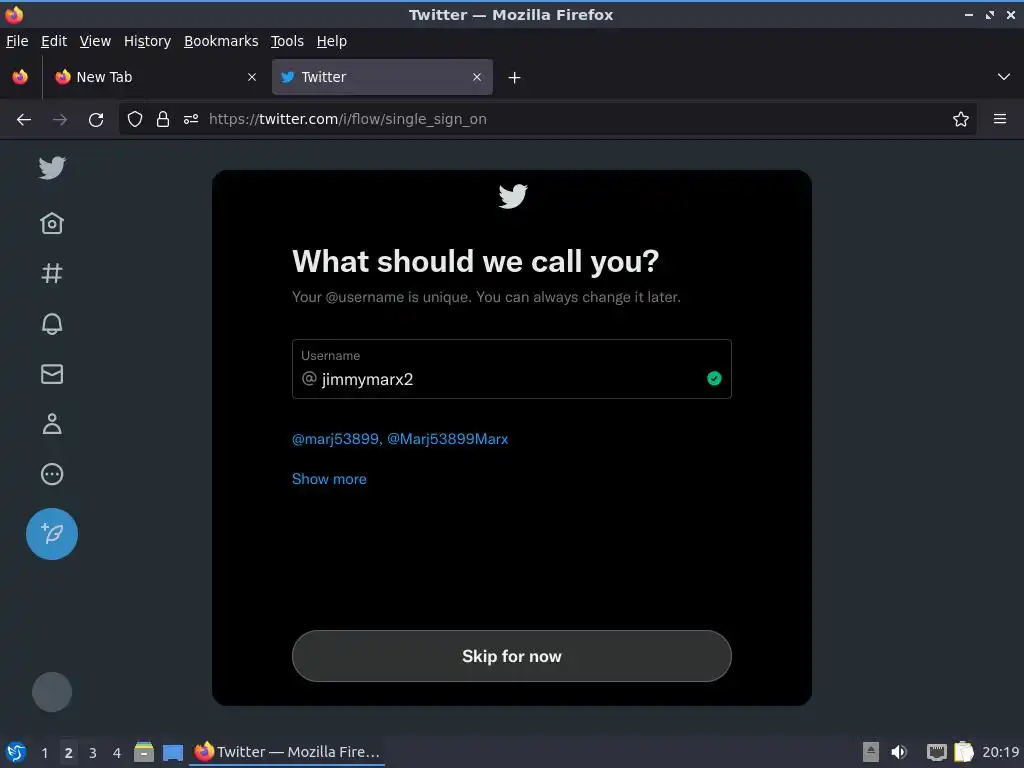Image resolution: width=1024 pixels, height=768 pixels.
Task: Open the History menu
Action: click(148, 41)
